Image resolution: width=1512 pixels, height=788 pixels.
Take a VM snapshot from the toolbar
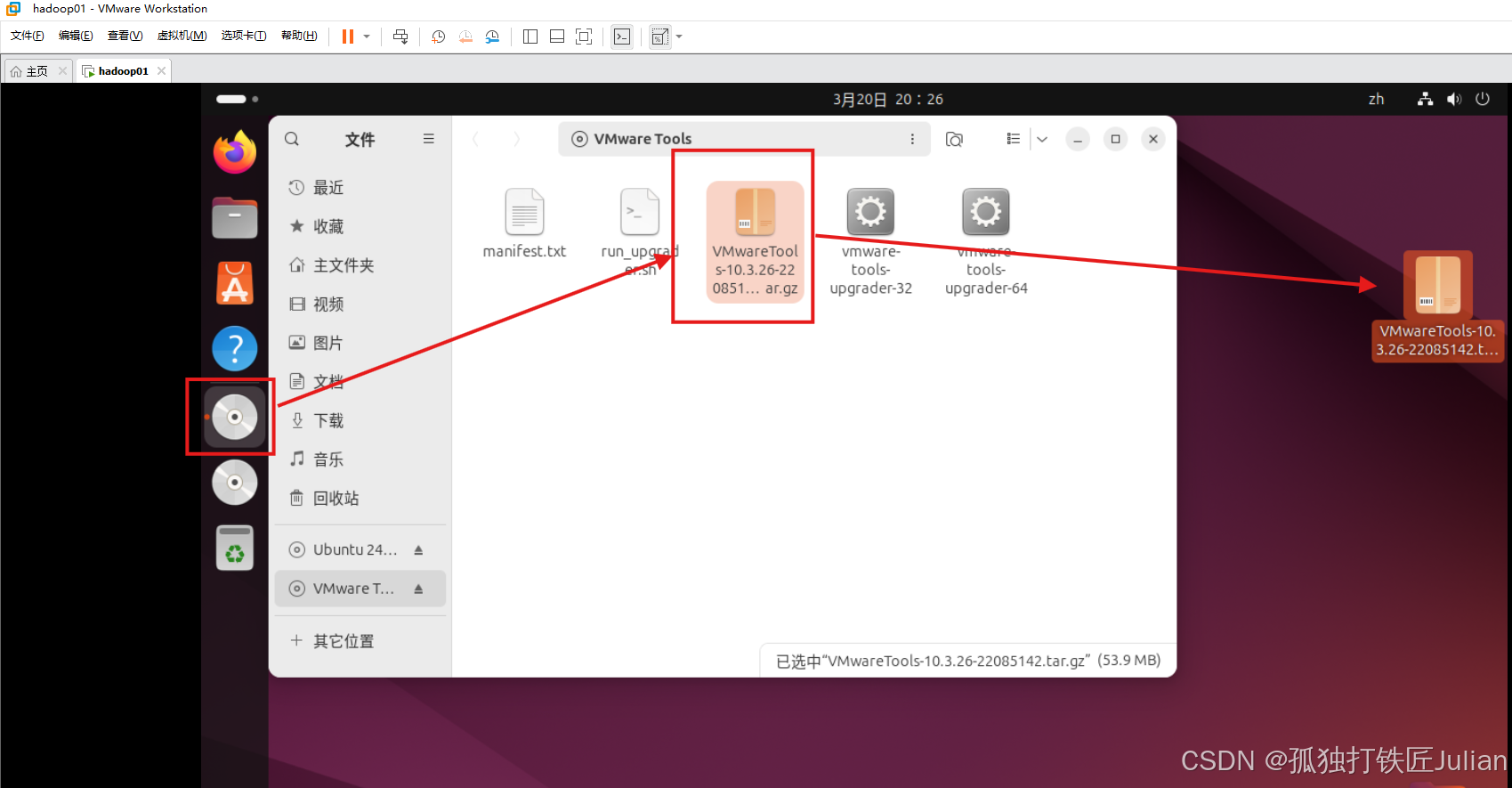439,37
